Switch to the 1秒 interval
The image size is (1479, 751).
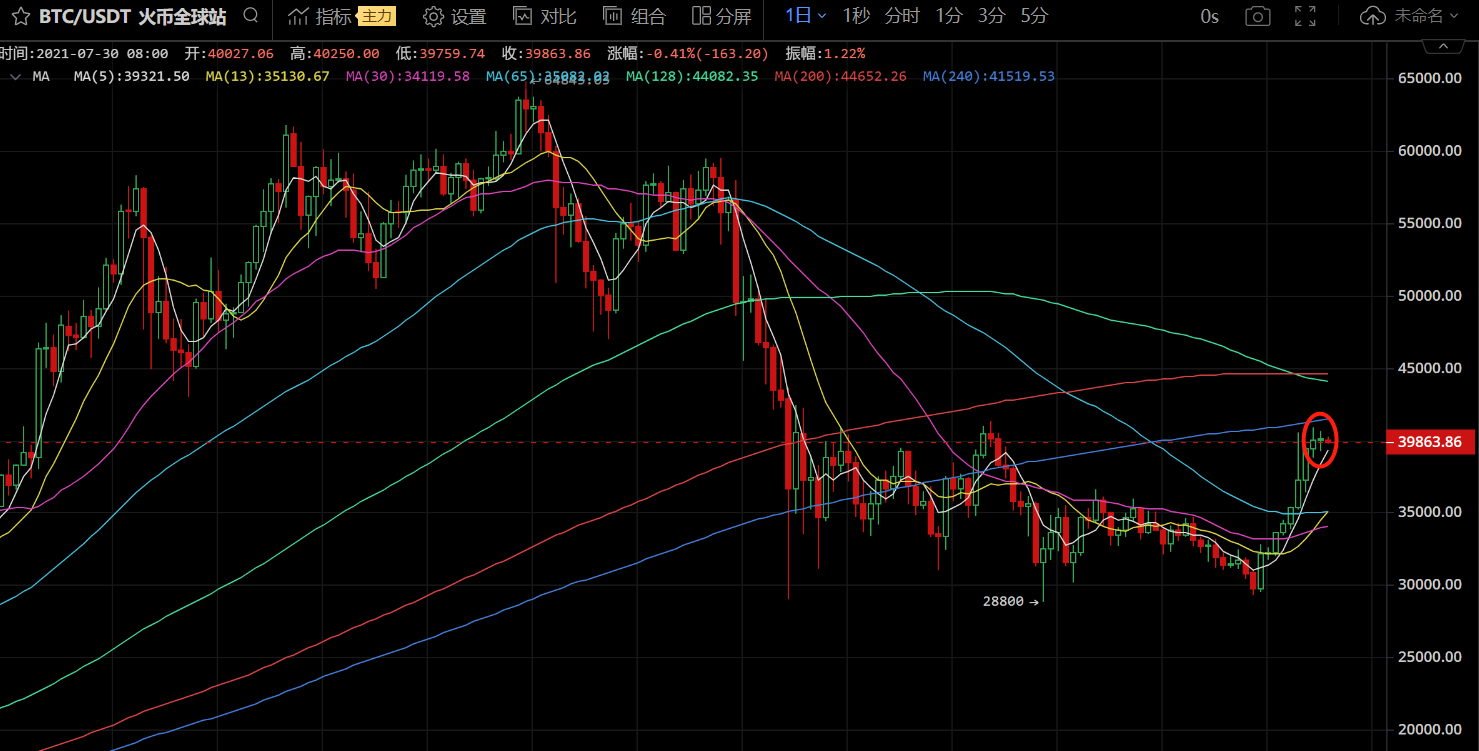pos(856,15)
